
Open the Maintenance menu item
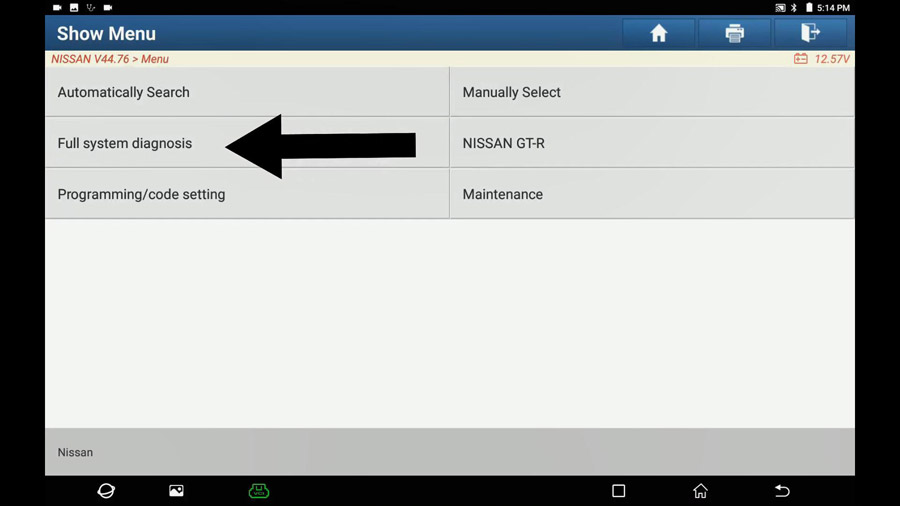click(x=652, y=194)
